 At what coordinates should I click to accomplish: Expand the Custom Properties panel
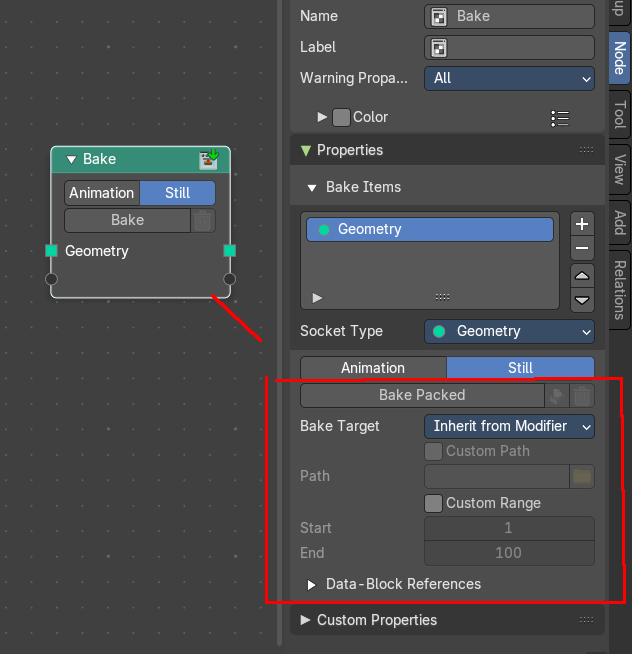pos(305,620)
